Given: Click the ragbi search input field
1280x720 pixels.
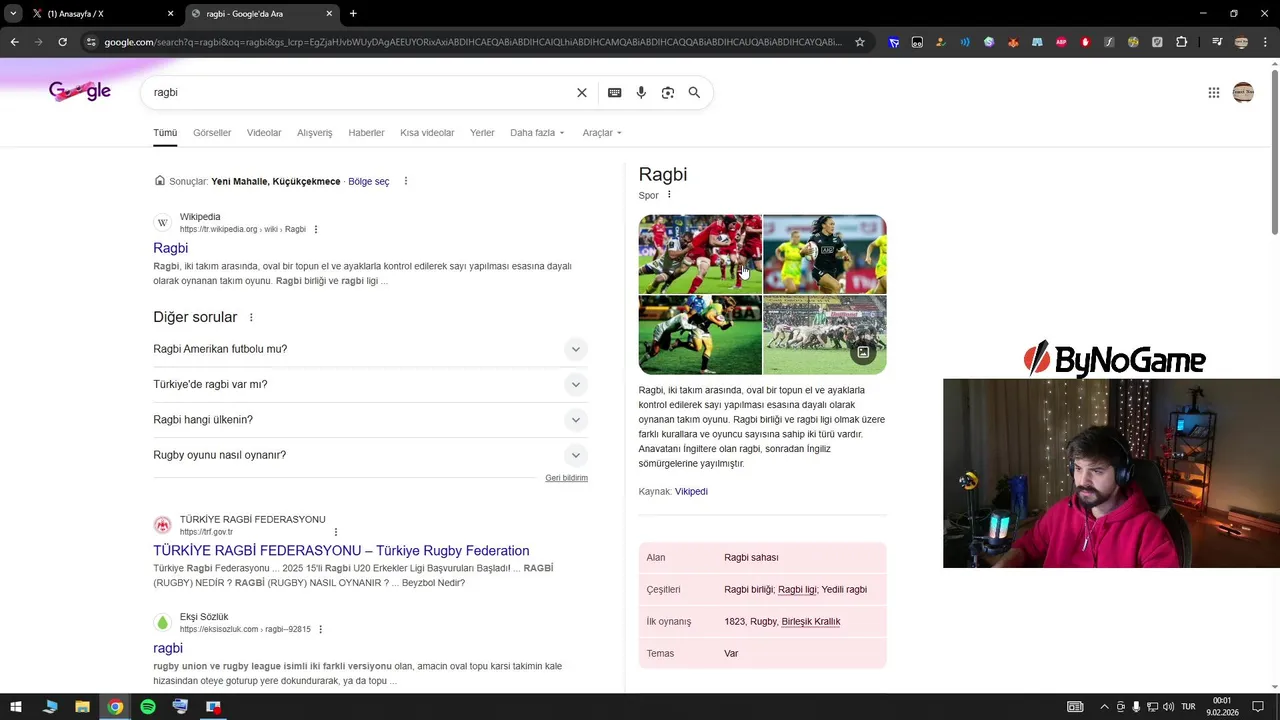Looking at the screenshot, I should (360, 92).
